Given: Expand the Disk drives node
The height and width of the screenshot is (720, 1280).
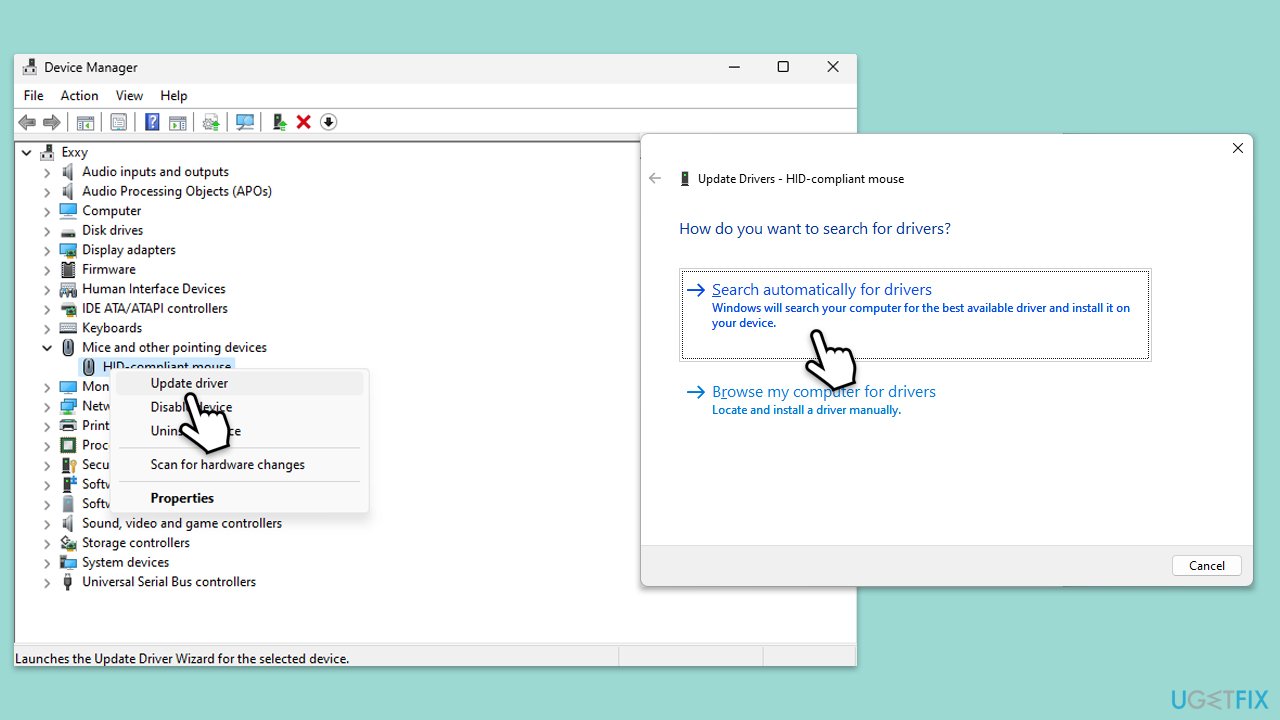Looking at the screenshot, I should pyautogui.click(x=46, y=230).
